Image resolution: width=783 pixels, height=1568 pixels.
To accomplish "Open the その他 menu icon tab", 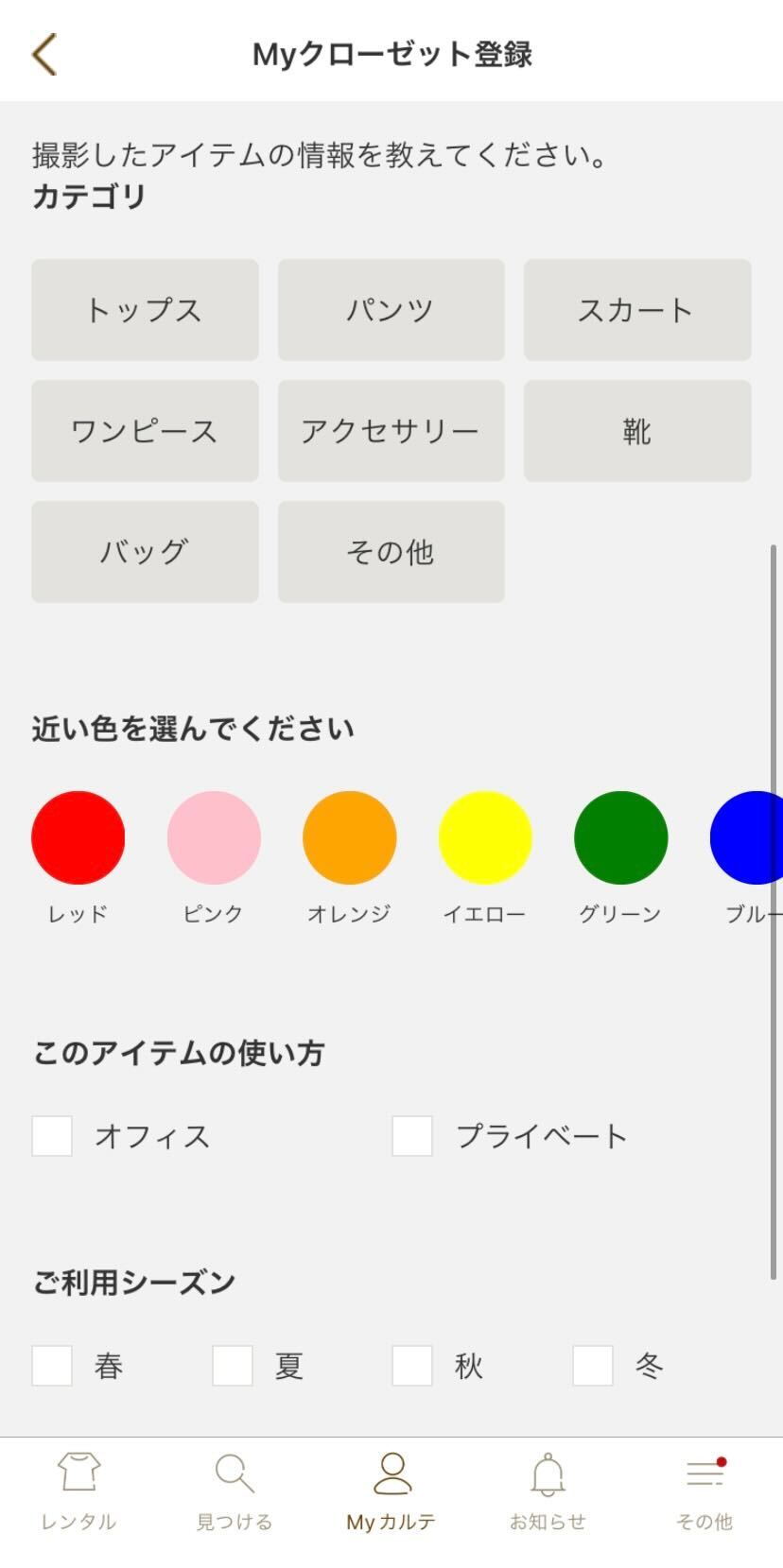I will pos(705,1489).
